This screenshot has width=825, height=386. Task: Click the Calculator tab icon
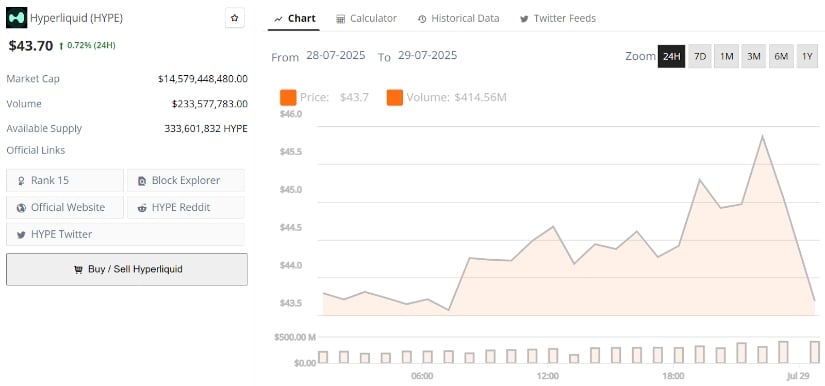[x=340, y=19]
